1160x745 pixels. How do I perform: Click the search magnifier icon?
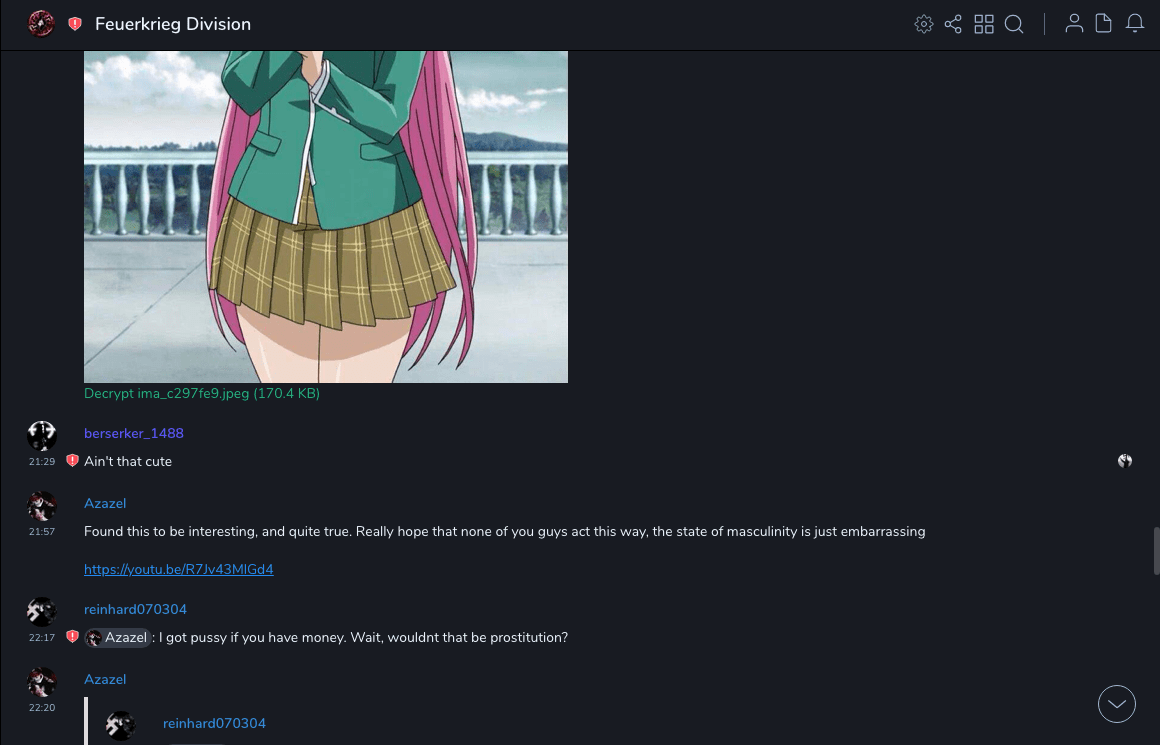[x=1014, y=24]
